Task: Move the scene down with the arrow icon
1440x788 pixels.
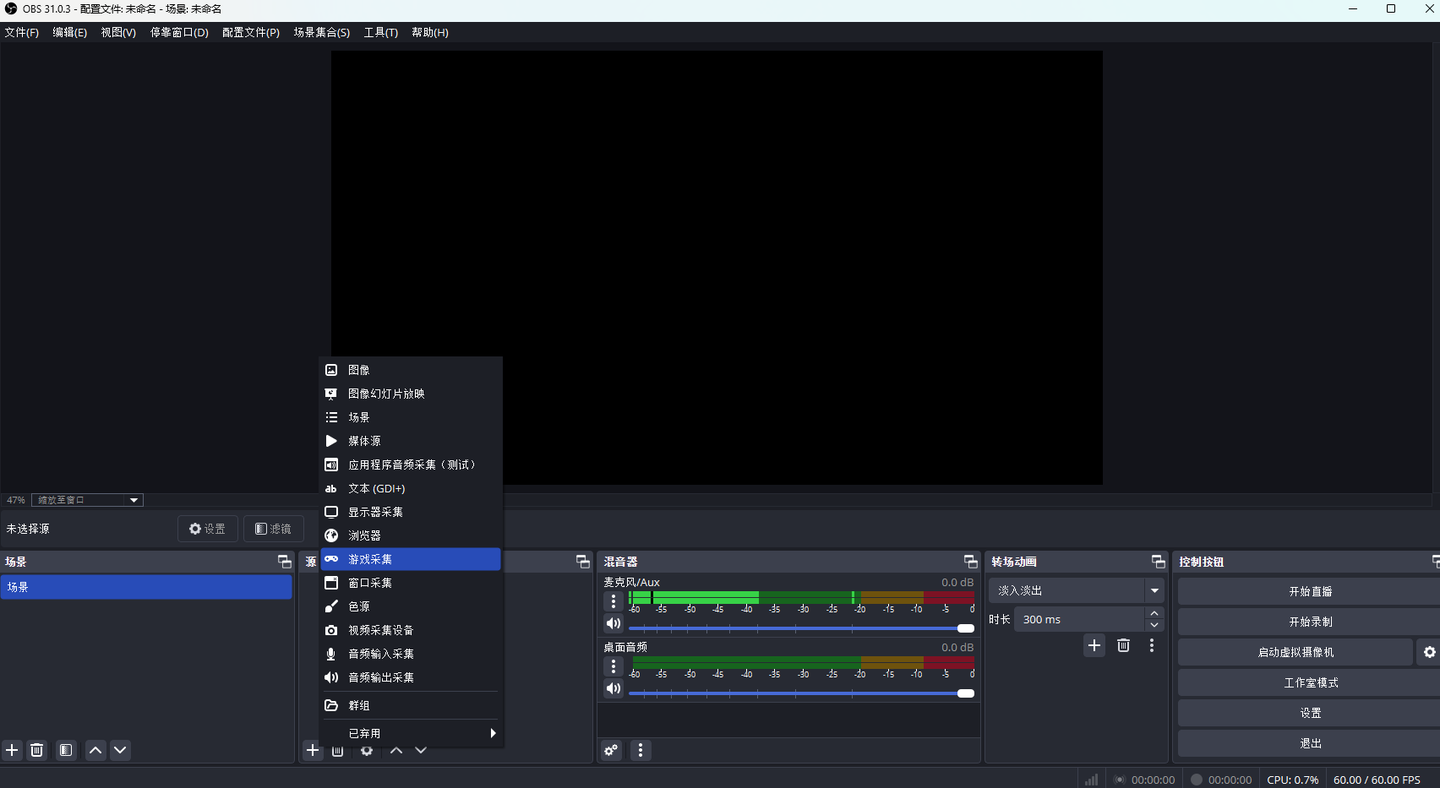Action: 120,750
